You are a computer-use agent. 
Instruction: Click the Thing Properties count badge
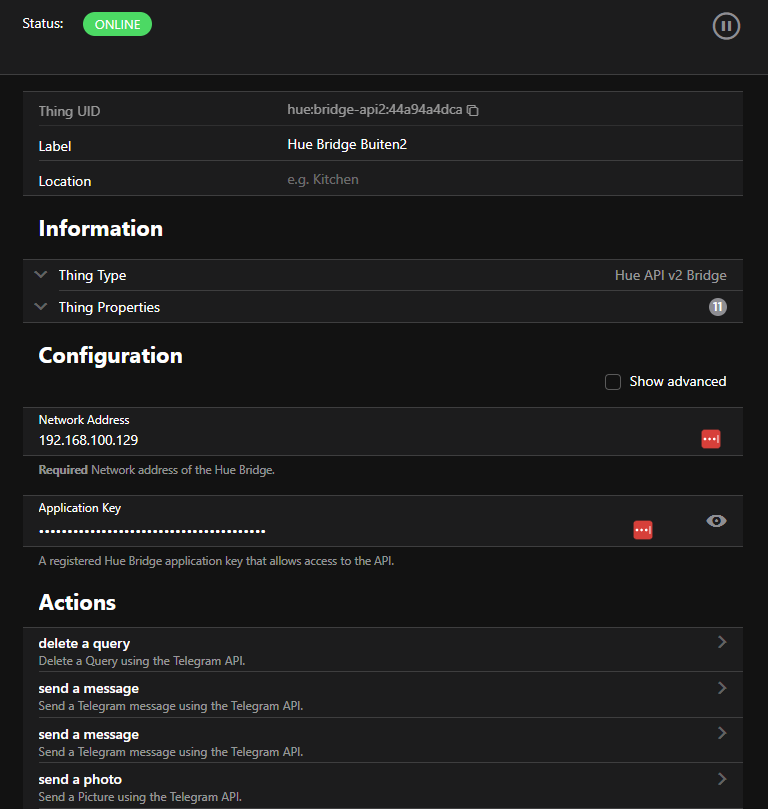[717, 307]
